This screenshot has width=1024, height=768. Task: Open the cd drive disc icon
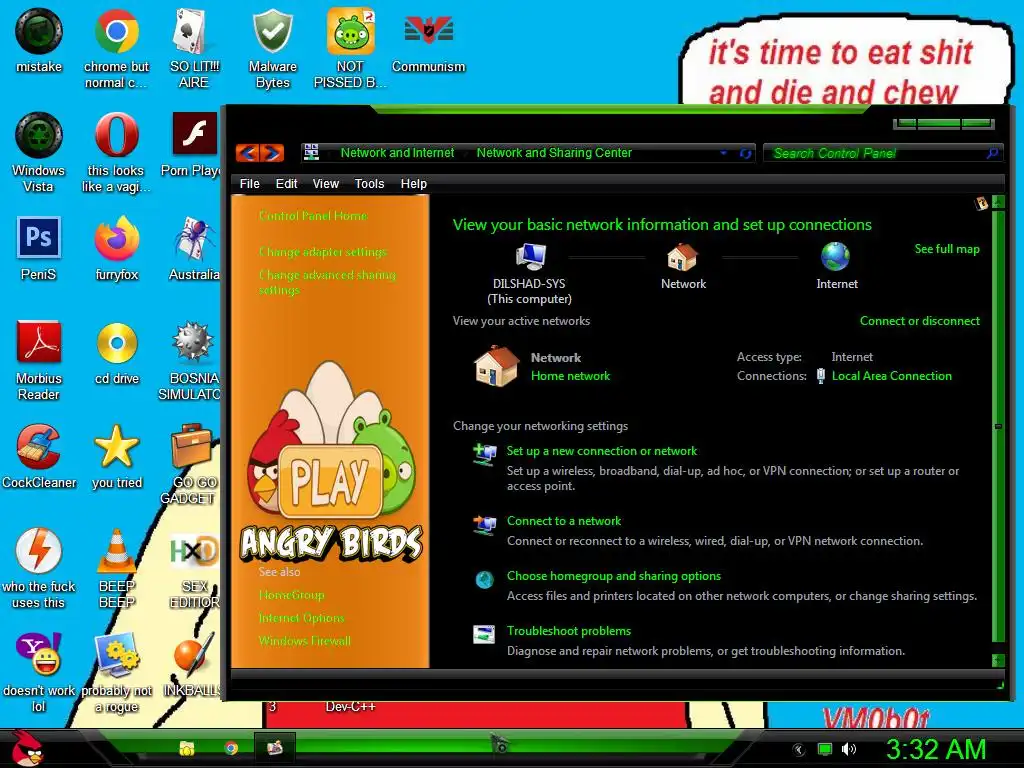point(116,352)
